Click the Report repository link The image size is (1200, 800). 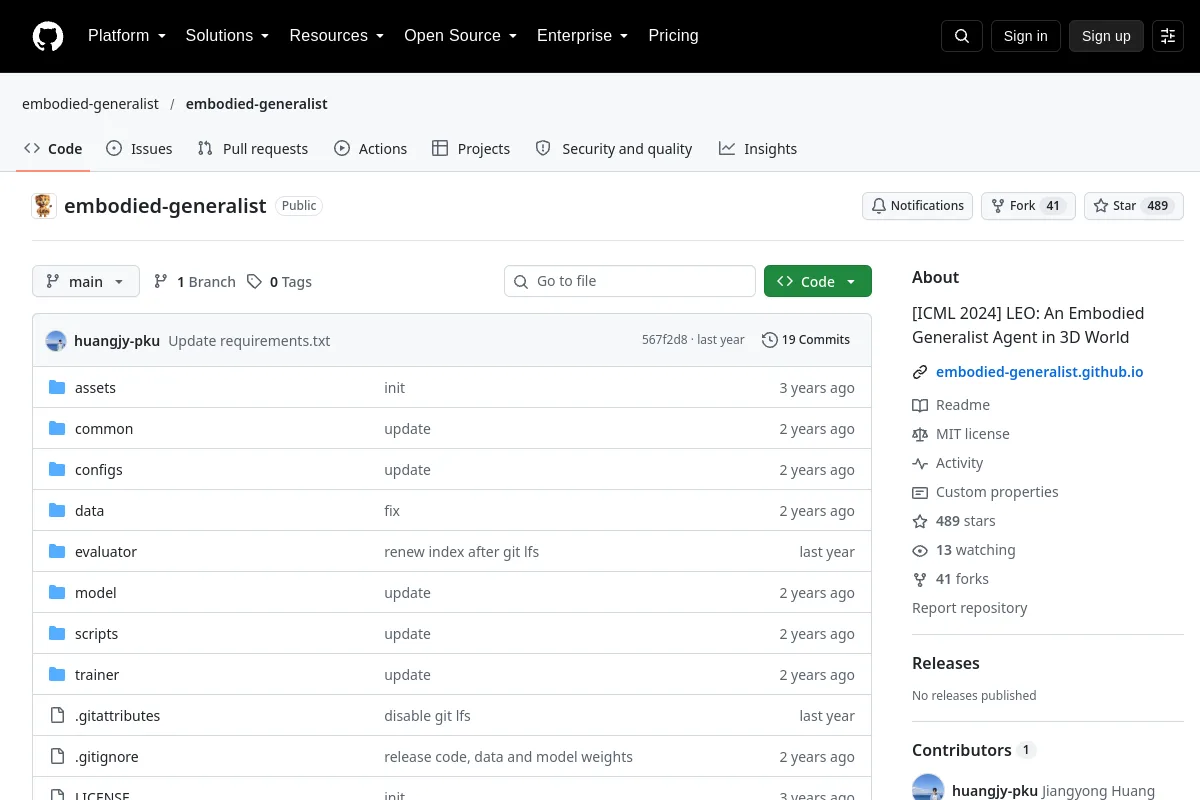pos(969,608)
